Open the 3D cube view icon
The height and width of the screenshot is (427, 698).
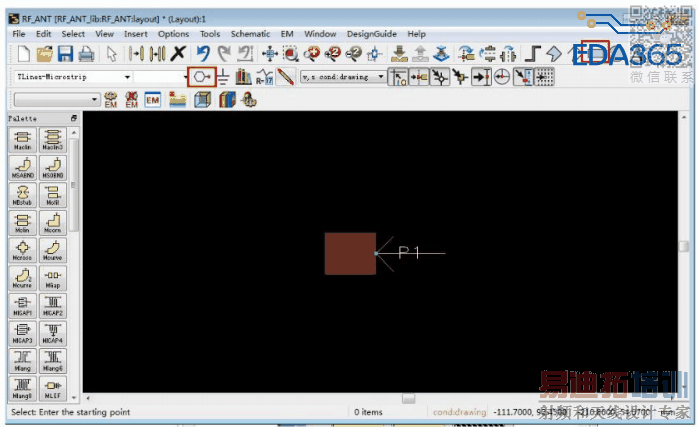tap(202, 100)
